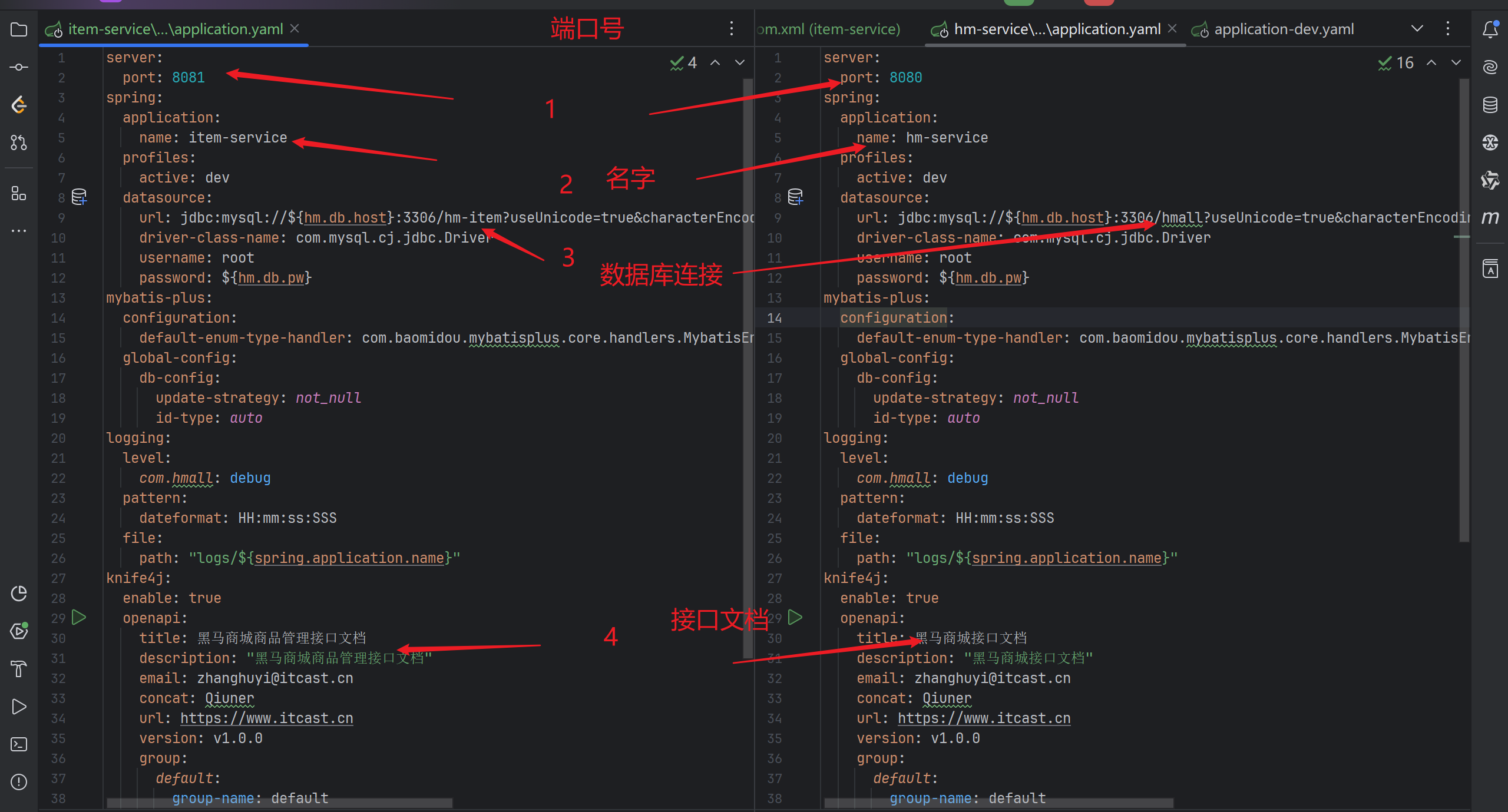Open left editor tab options menu
This screenshot has height=812, width=1508.
pos(732,28)
